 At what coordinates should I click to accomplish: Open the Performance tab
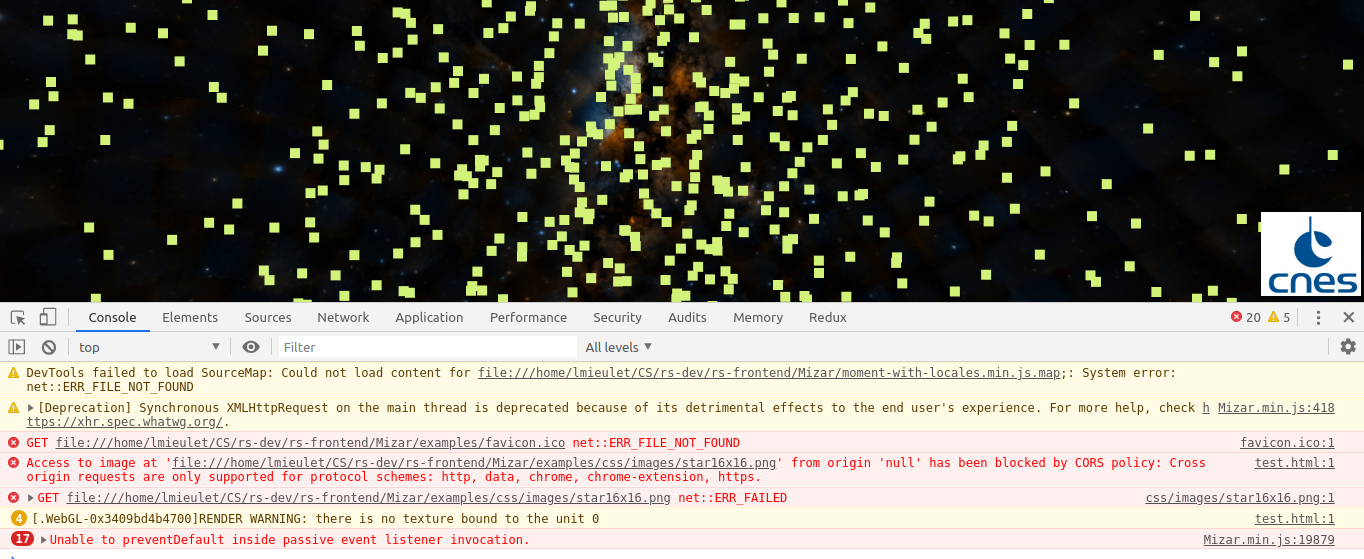[x=528, y=317]
